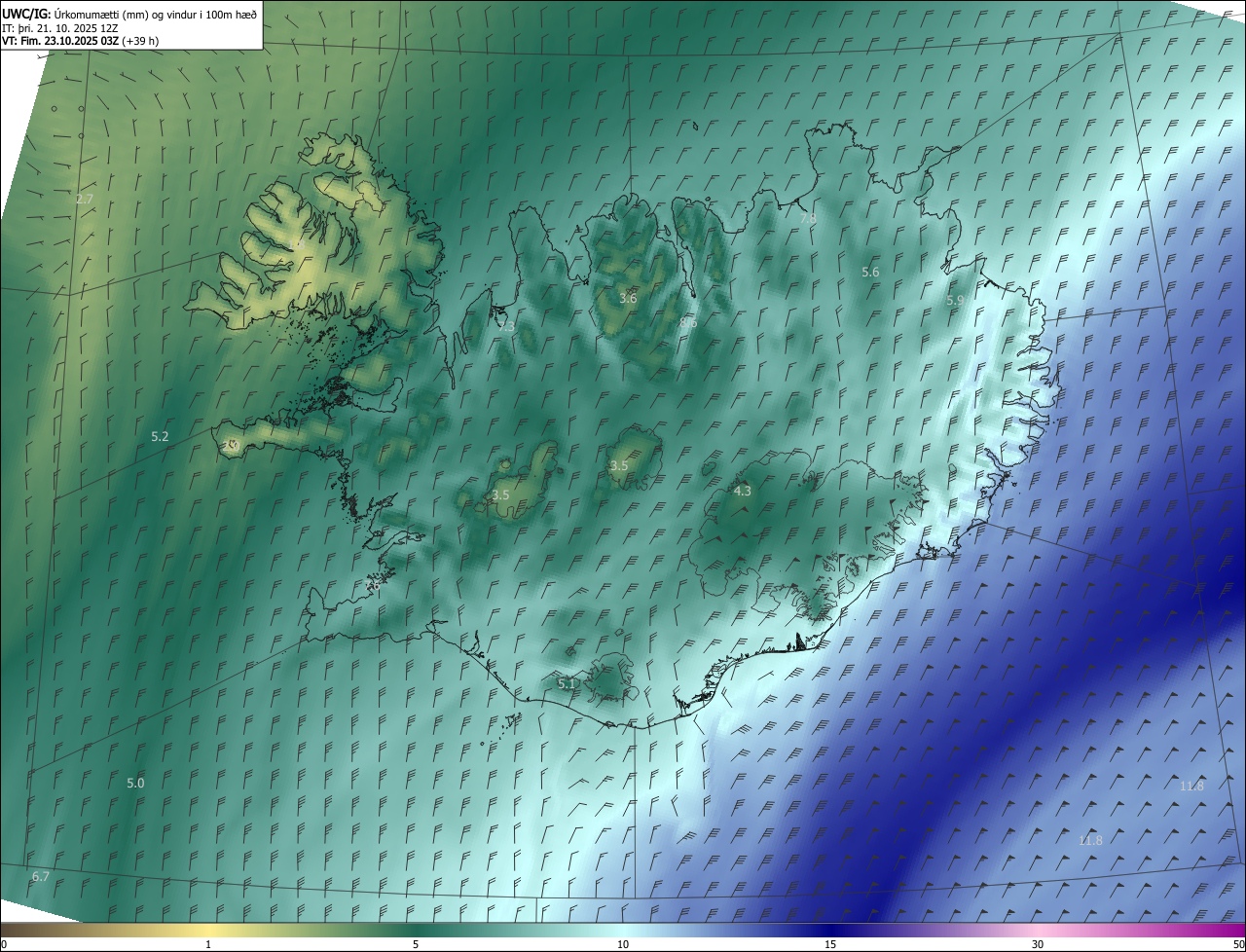The width and height of the screenshot is (1246, 952).
Task: Click the 7.8 value label on the map
Action: (808, 219)
